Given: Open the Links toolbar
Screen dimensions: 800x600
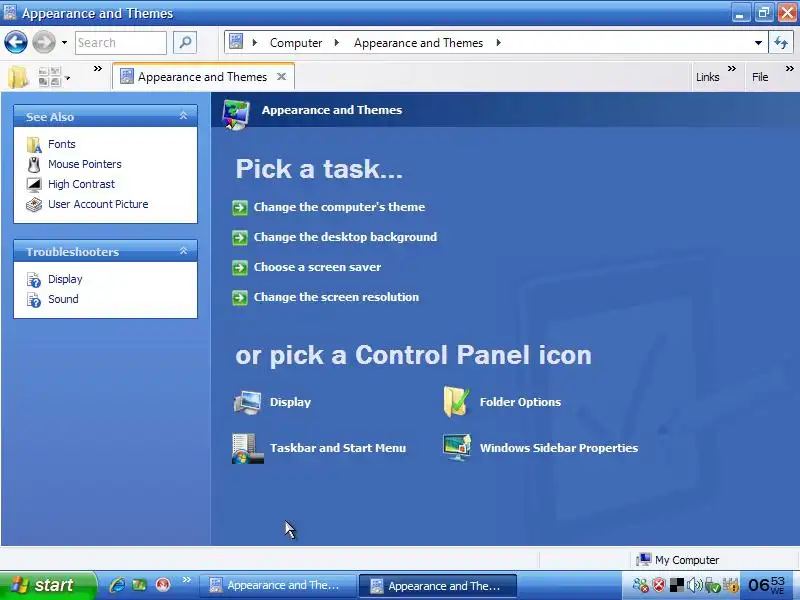Looking at the screenshot, I should point(708,77).
